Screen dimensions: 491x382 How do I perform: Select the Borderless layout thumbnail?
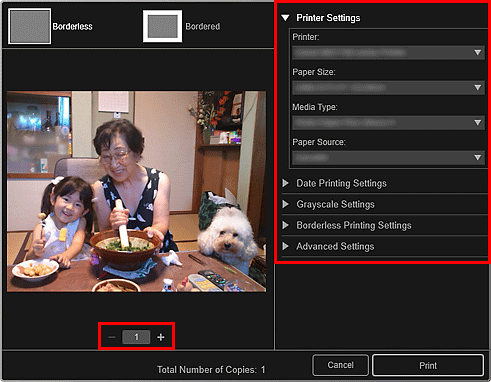tap(29, 26)
